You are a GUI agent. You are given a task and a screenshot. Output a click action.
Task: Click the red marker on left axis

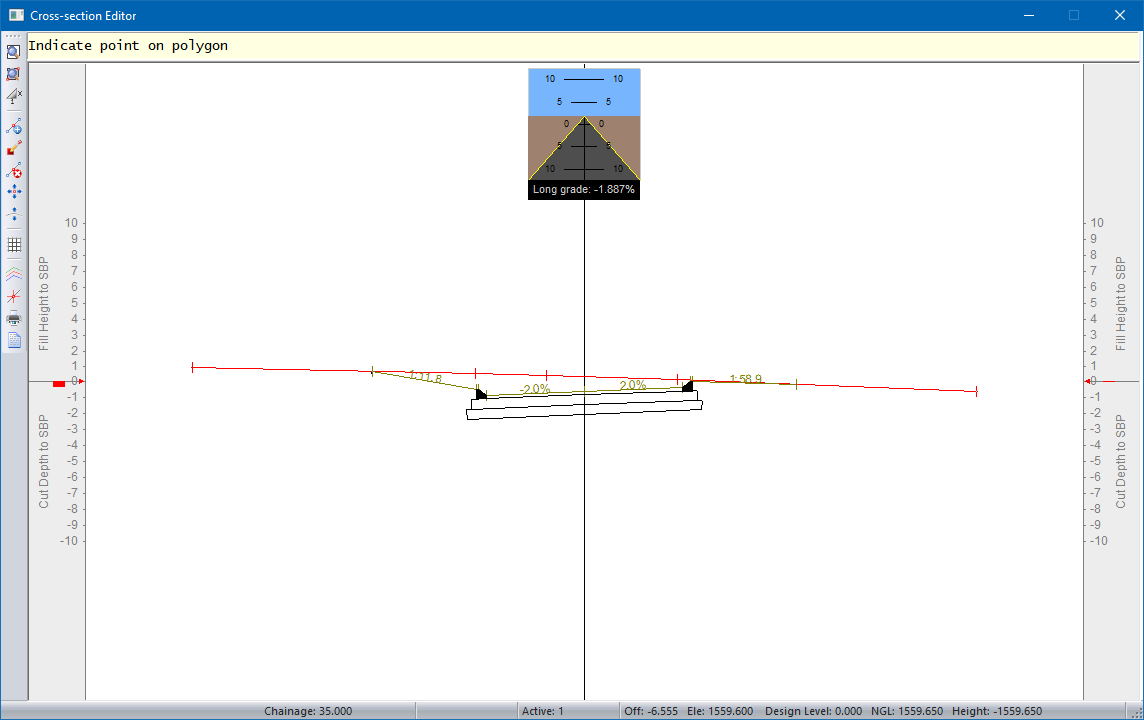click(x=59, y=382)
